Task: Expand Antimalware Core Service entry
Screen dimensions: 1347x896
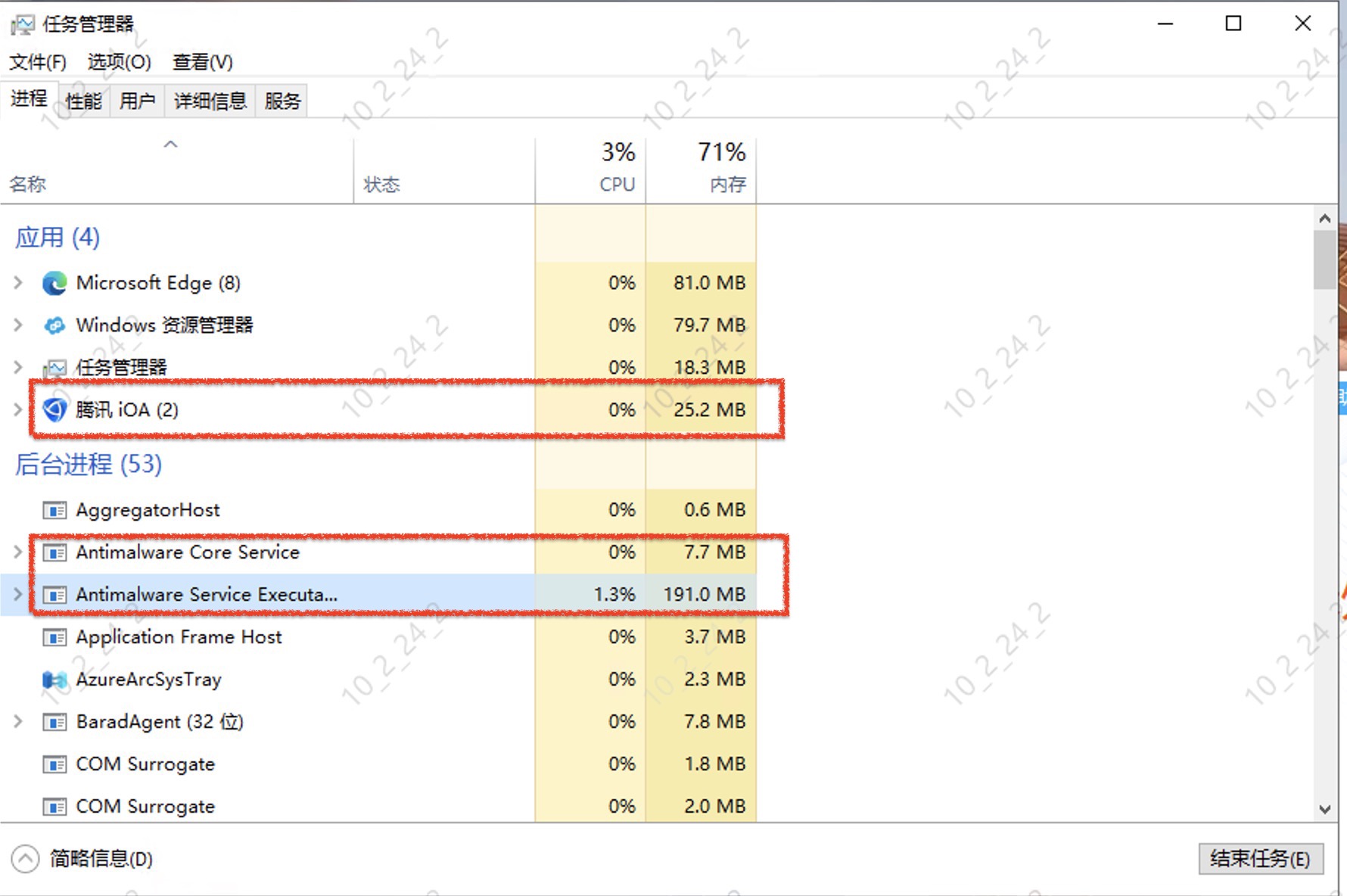Action: [x=18, y=552]
